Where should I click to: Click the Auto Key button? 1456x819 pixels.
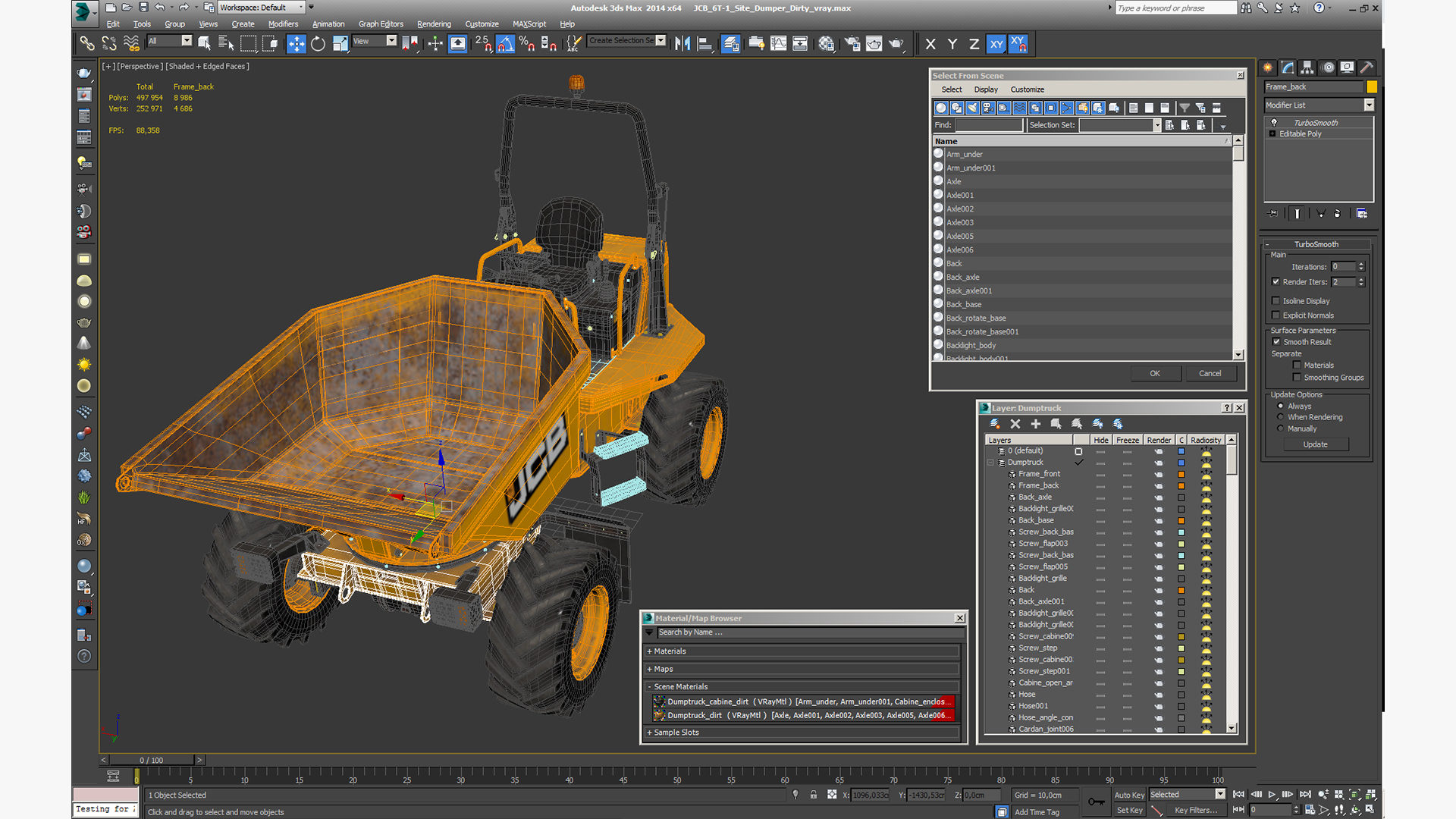pyautogui.click(x=1129, y=795)
